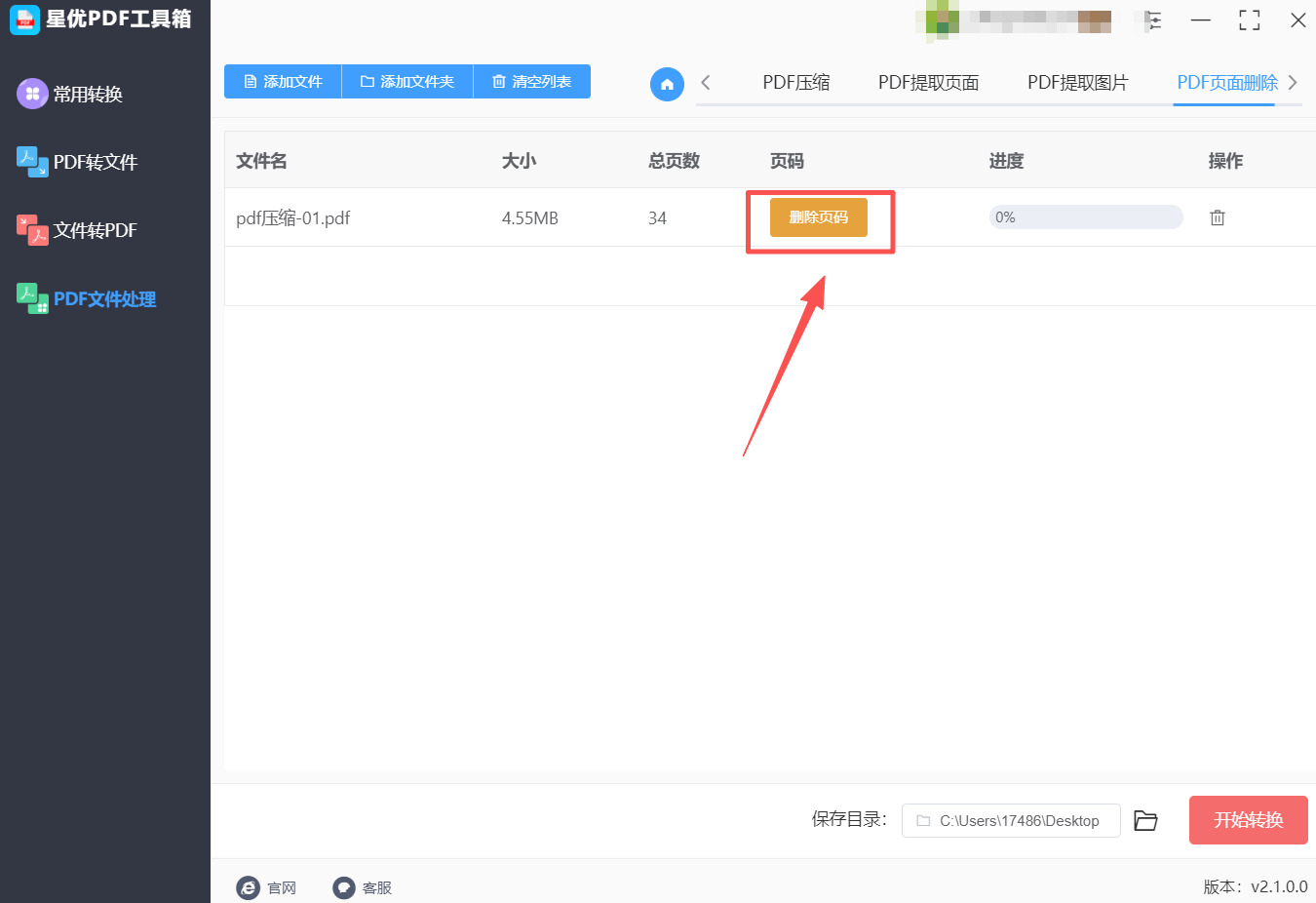Click the 星优PDF工具箱 logo icon
Image resolution: width=1316 pixels, height=903 pixels.
point(24,19)
